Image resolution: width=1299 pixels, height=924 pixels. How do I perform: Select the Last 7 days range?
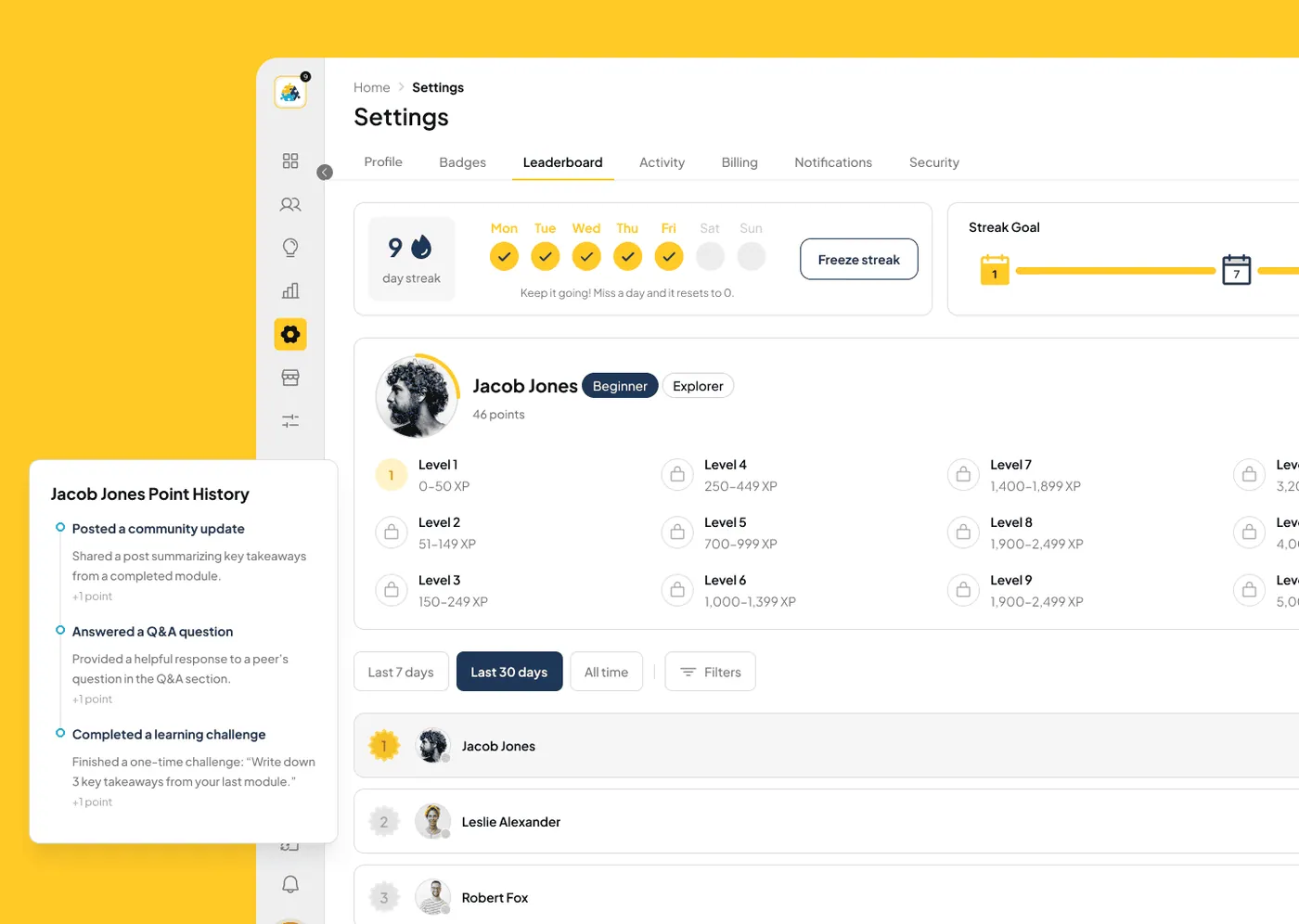(x=401, y=672)
